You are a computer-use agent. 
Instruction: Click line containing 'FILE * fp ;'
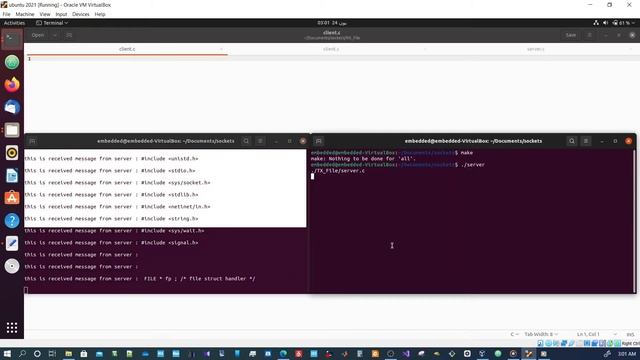click(140, 279)
